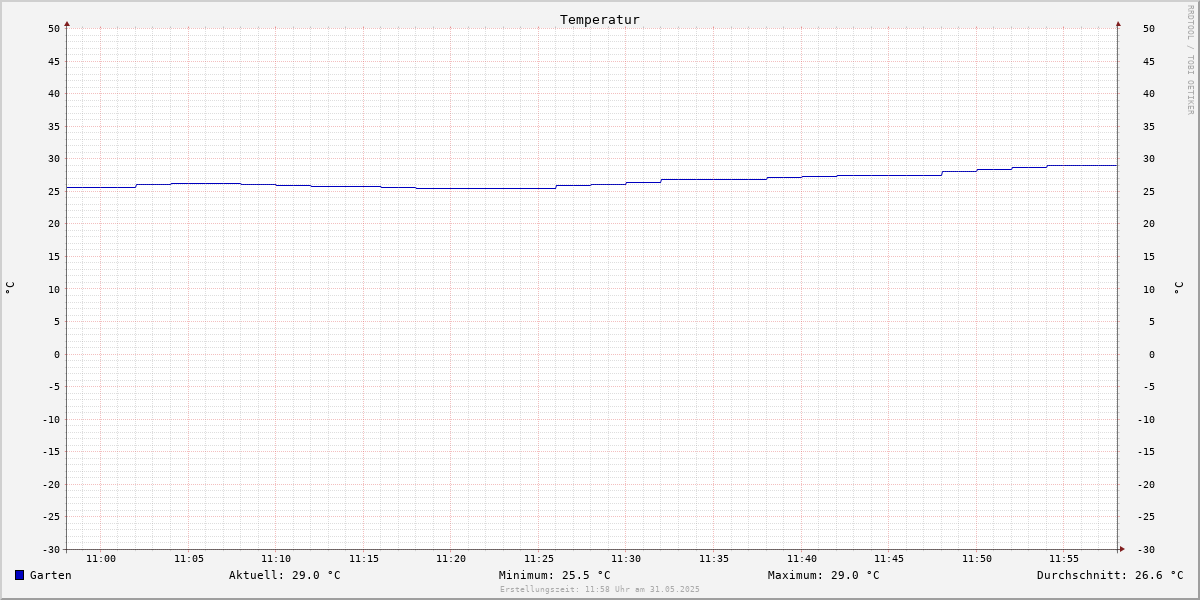Screen dimensions: 1200x600
Task: Click the "Durchschnitt: 26.6 °C" average value
Action: (1110, 575)
